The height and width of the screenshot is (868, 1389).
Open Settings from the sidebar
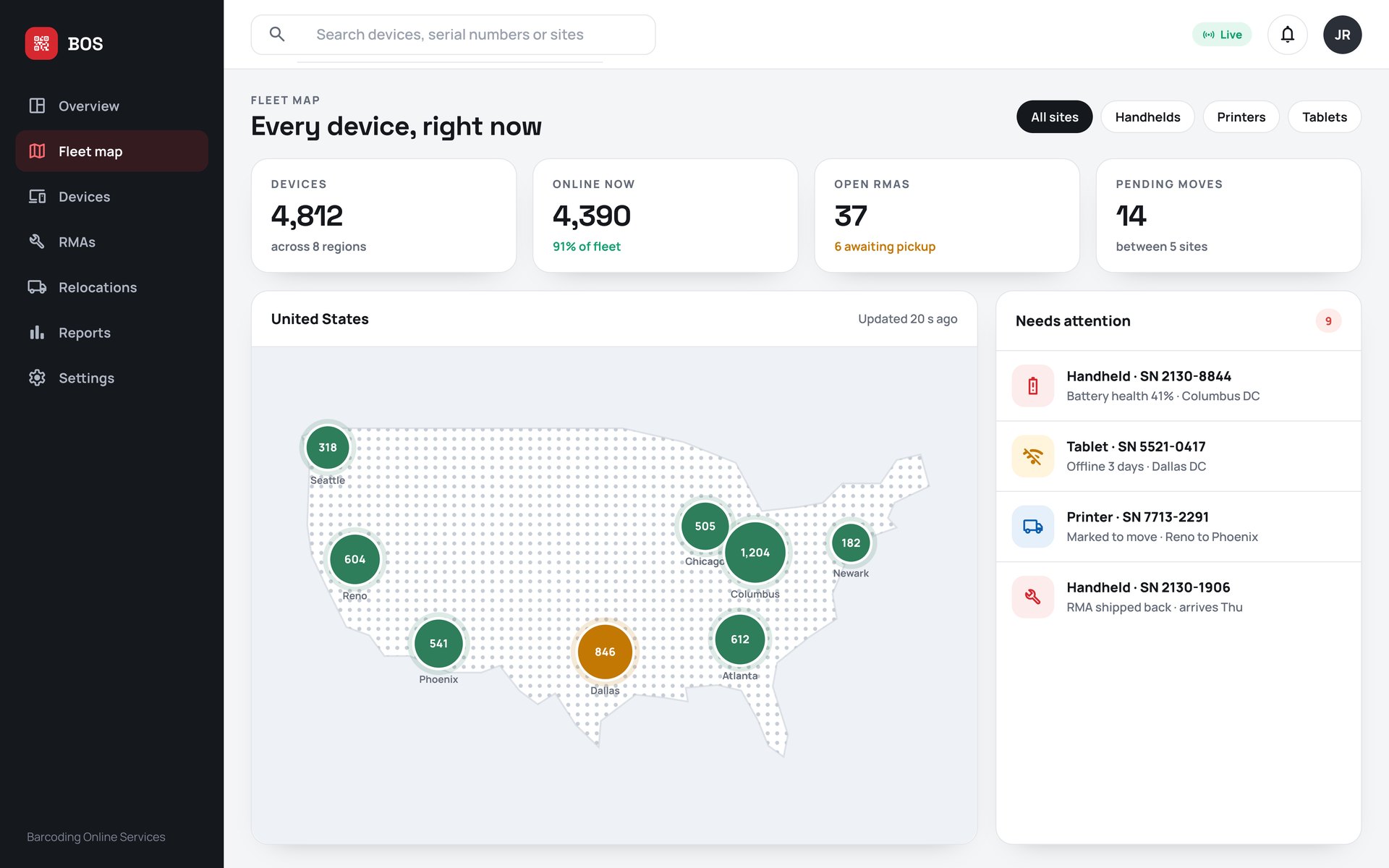[x=111, y=378]
